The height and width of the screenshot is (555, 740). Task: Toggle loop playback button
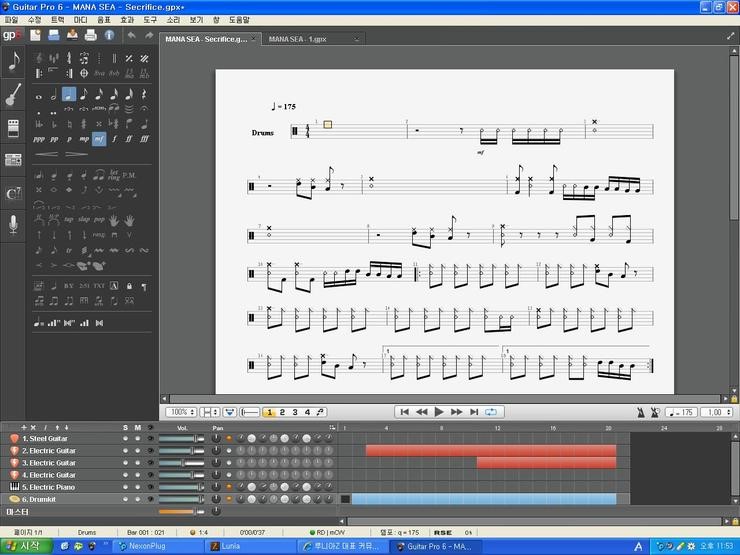[x=491, y=412]
